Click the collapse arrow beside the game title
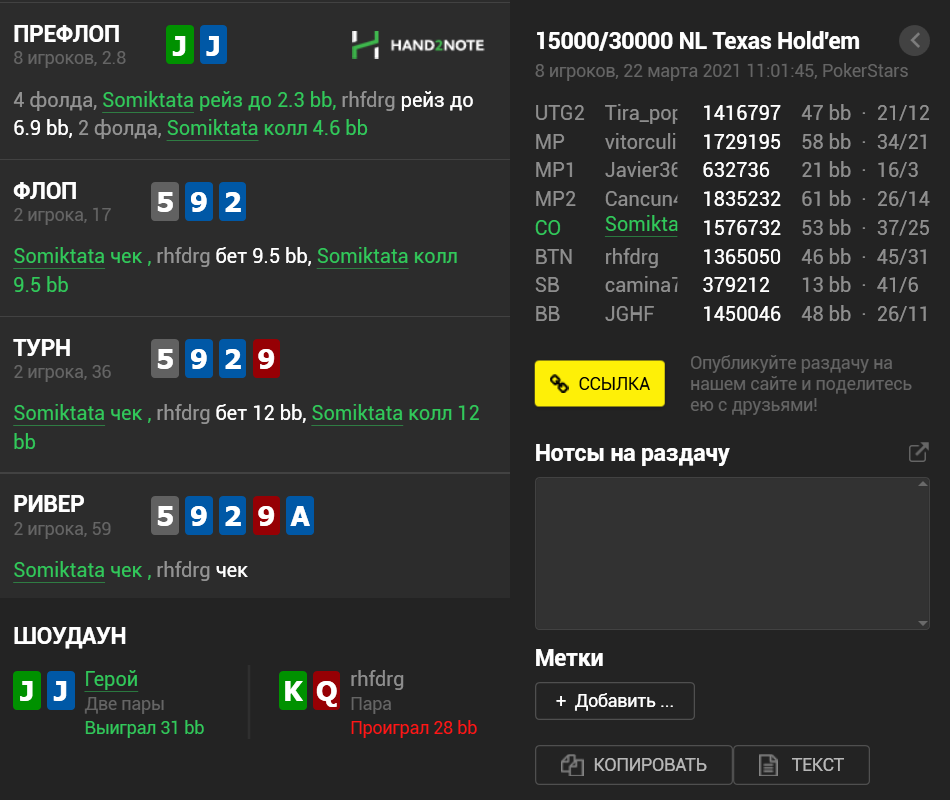Screen dimensions: 950x800 click(914, 41)
